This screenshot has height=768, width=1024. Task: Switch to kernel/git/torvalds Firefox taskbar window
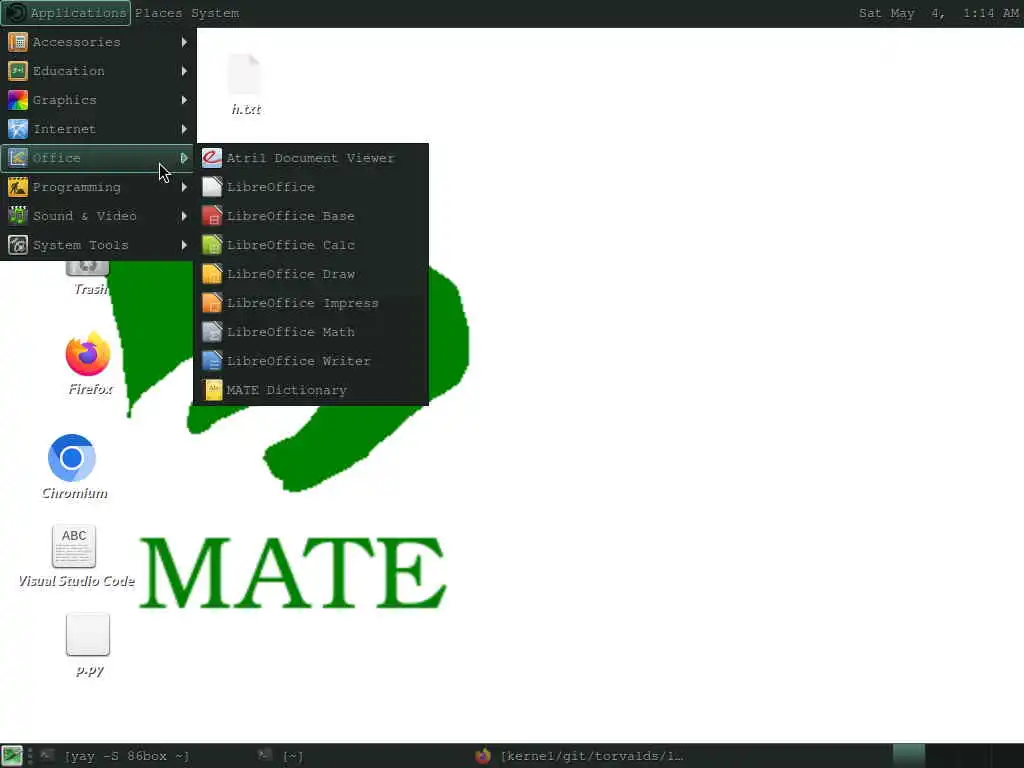pos(580,756)
